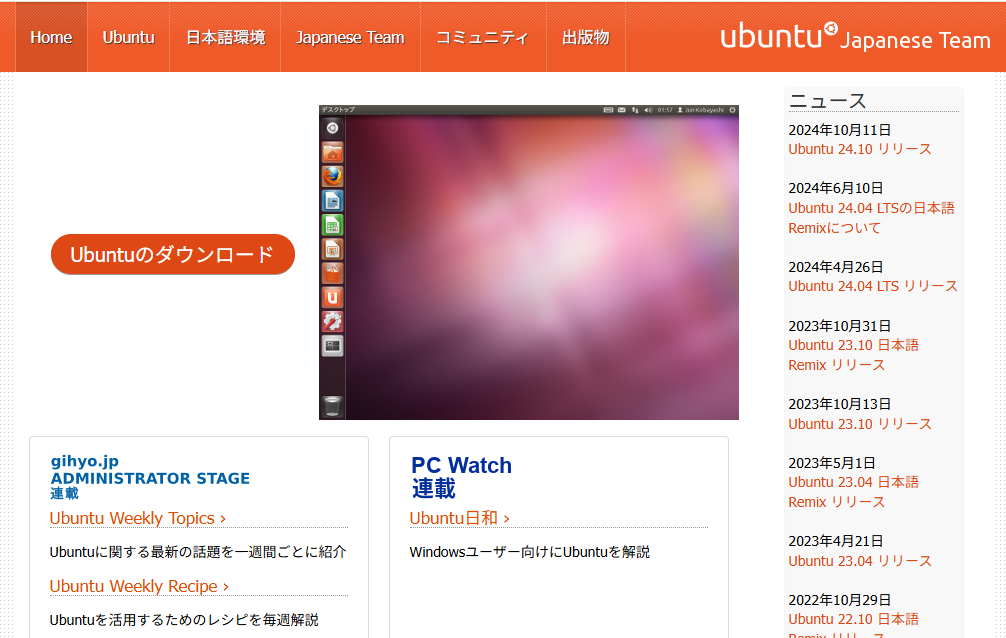Click the Home Folder launcher icon in the screenshot
Image resolution: width=1006 pixels, height=638 pixels.
[x=332, y=153]
